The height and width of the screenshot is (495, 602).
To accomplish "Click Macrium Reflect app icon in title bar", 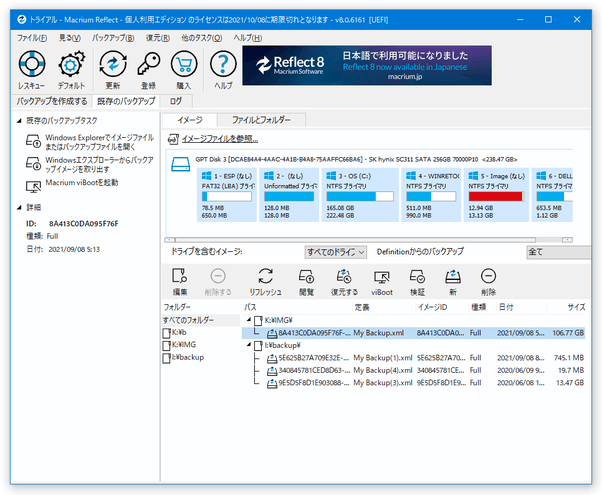I will (22, 20).
